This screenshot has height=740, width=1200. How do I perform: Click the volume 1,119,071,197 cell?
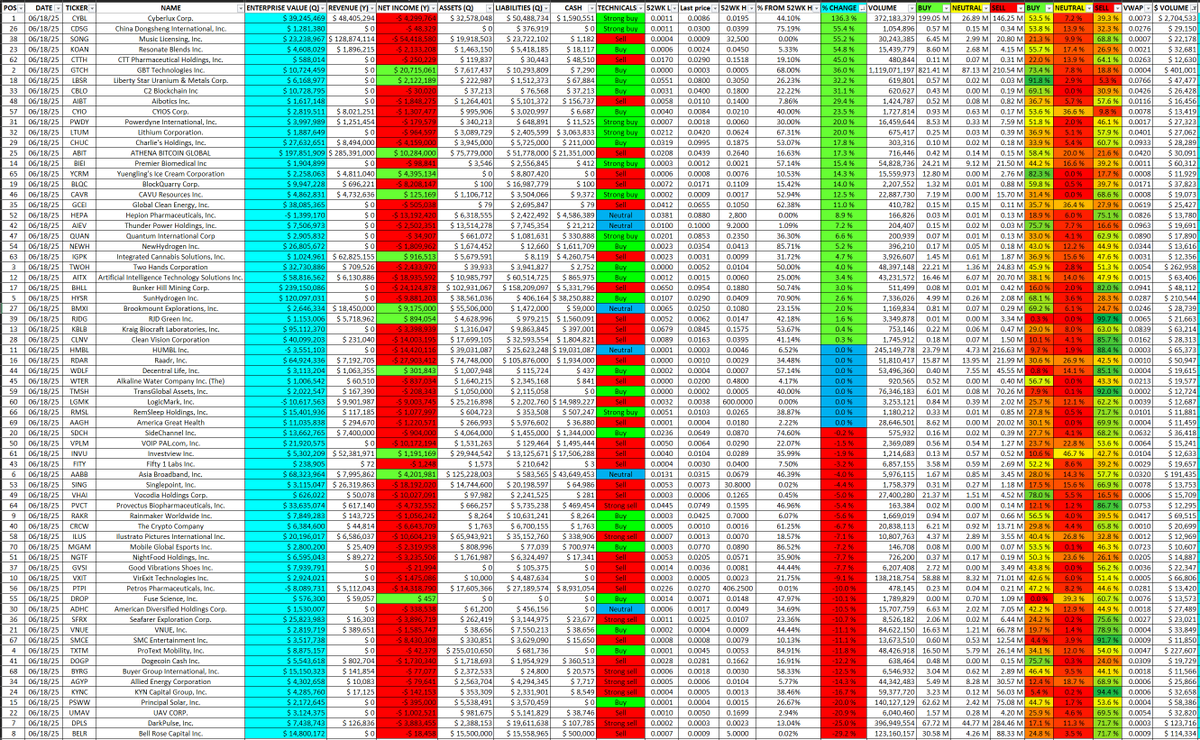tap(893, 68)
